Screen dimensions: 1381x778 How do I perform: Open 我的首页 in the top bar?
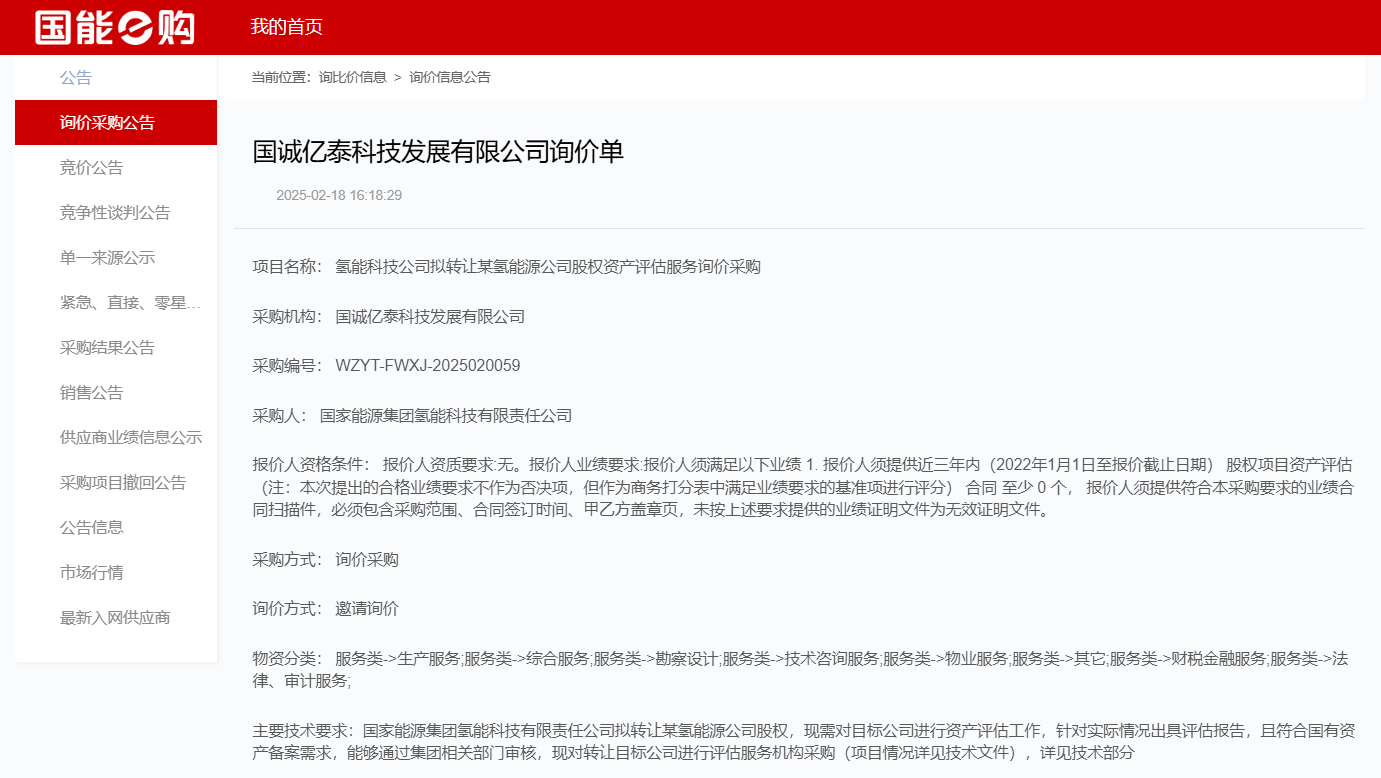pos(287,27)
